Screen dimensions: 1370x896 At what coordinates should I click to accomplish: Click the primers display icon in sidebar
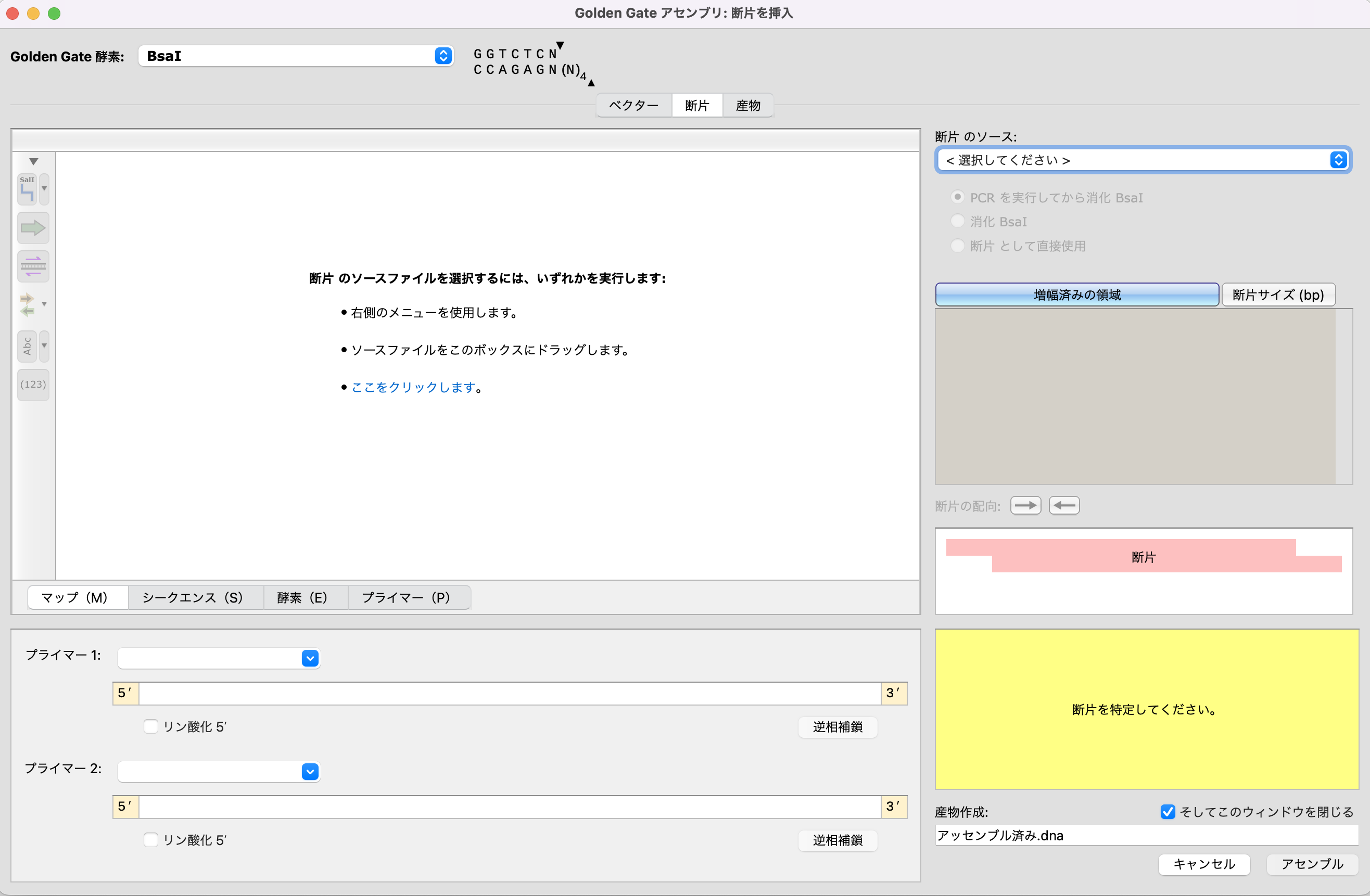click(x=33, y=266)
